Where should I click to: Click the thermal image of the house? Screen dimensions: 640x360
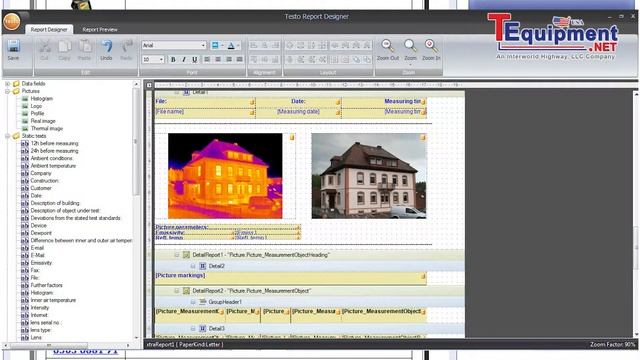pos(225,176)
